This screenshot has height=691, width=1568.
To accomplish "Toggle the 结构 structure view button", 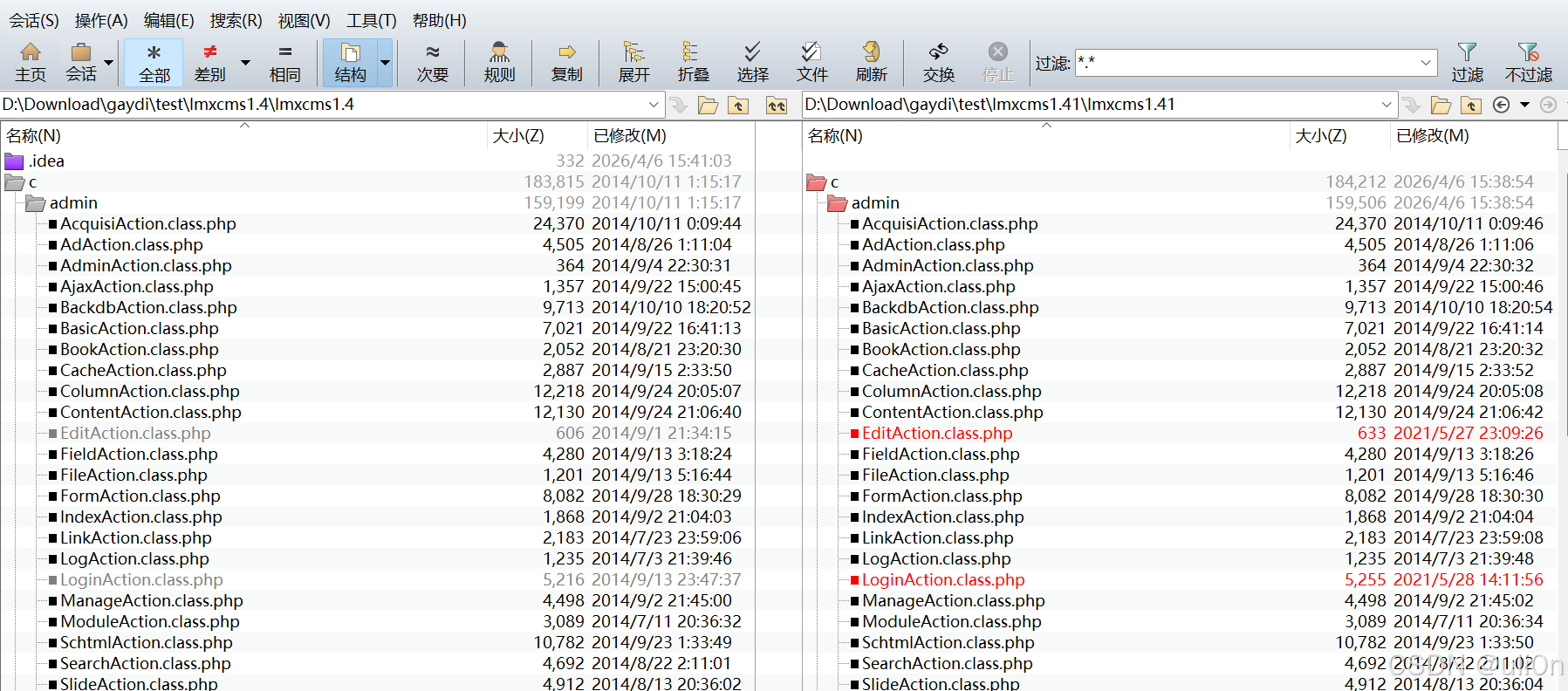I will tap(350, 63).
